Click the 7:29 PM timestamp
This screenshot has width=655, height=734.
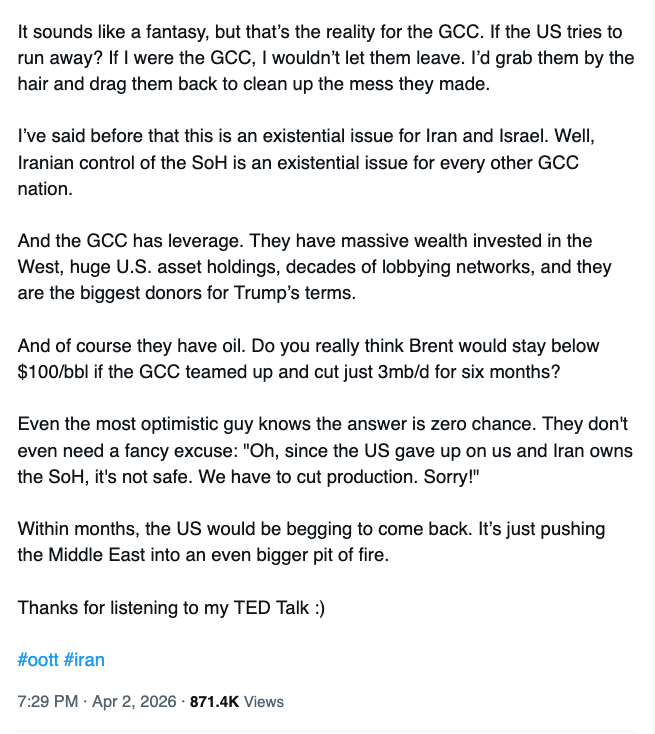coord(47,701)
